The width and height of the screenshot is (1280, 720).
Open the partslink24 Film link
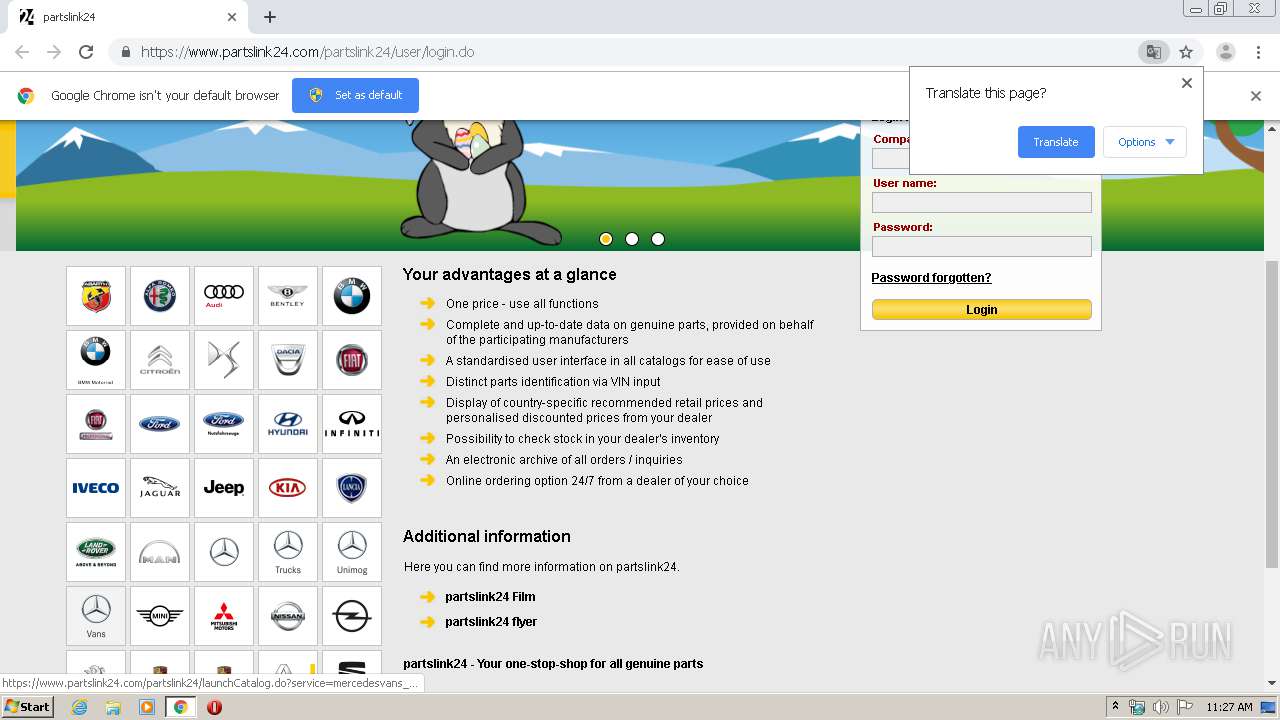point(490,597)
